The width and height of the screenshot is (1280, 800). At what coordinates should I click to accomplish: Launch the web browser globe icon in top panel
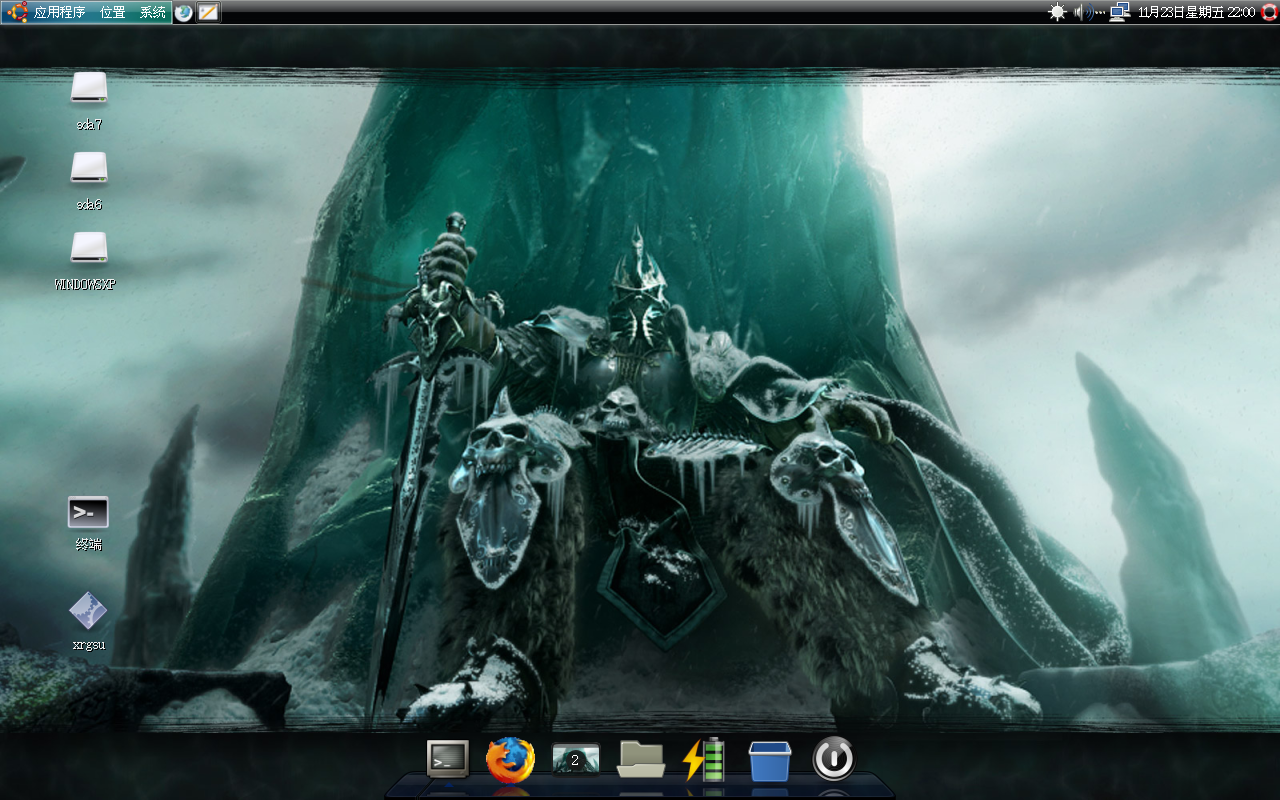[184, 12]
